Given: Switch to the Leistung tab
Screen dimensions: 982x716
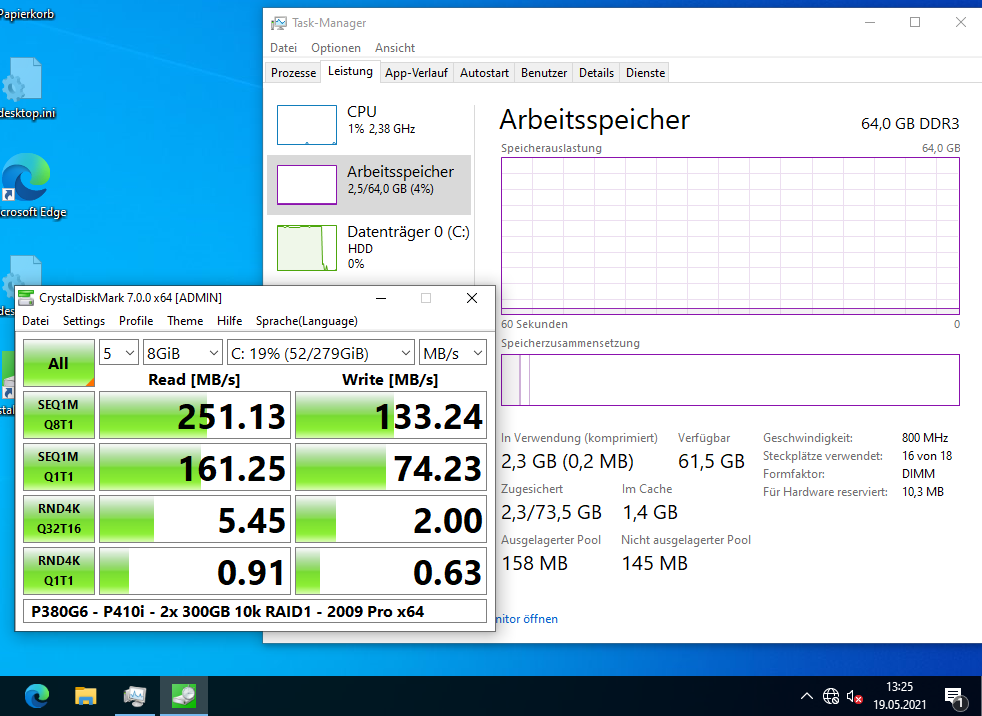Looking at the screenshot, I should 350,71.
